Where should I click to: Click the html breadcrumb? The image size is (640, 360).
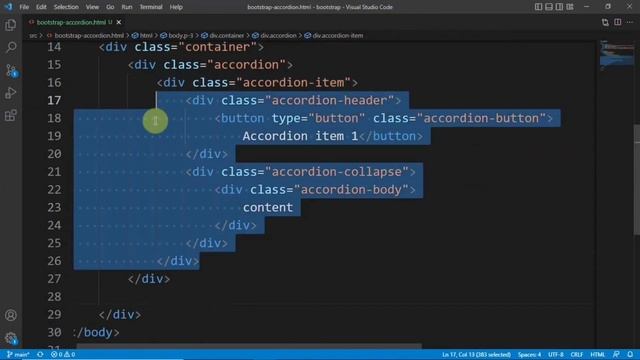point(146,36)
